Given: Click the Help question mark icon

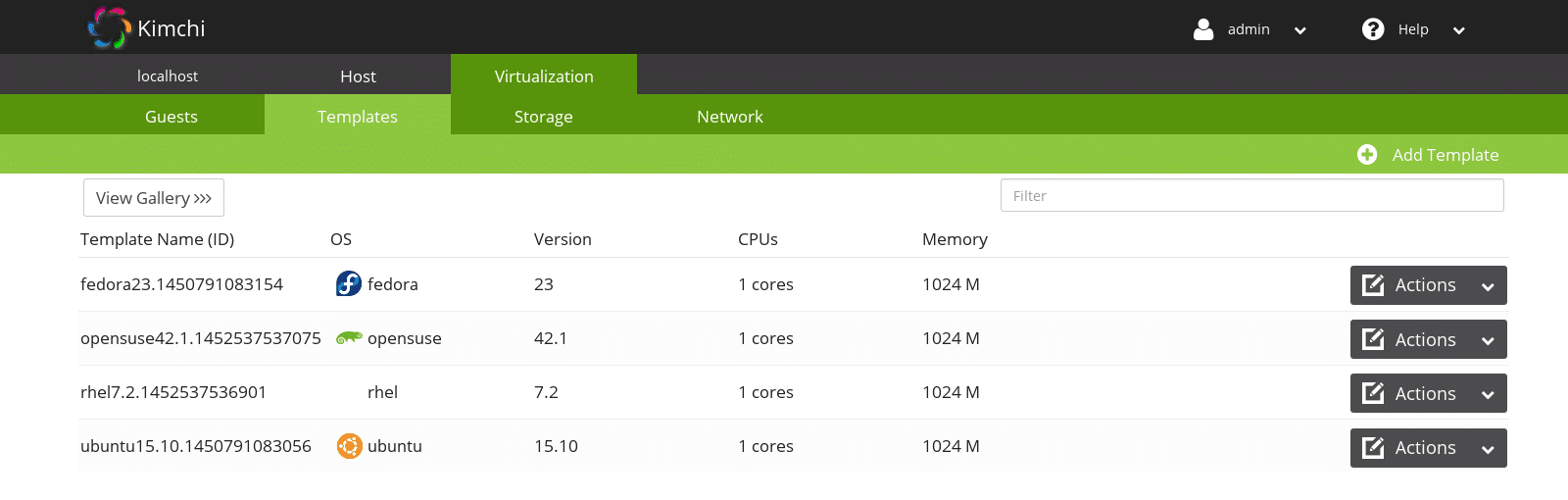Looking at the screenshot, I should point(1373,29).
